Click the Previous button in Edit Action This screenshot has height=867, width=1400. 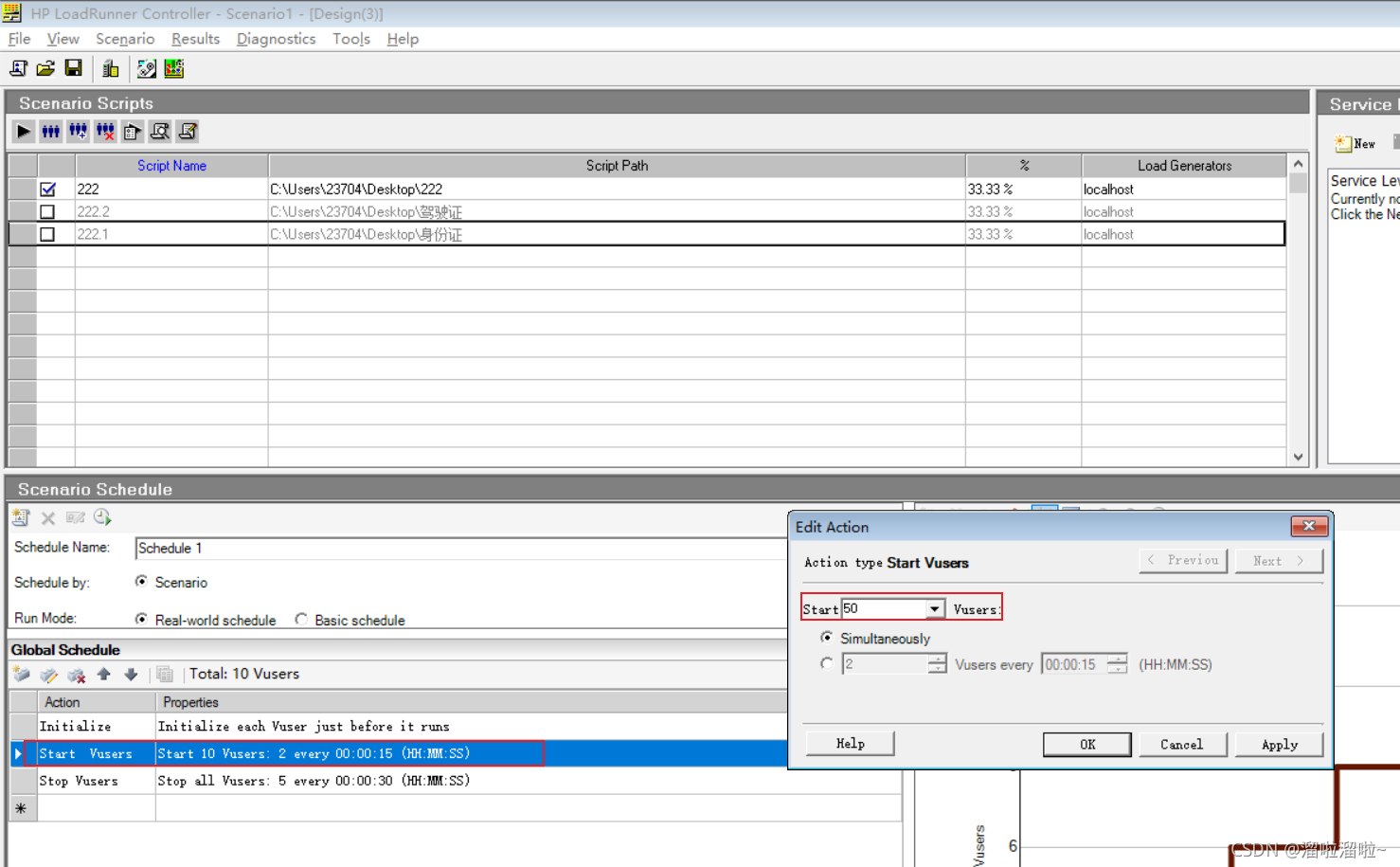(x=1184, y=561)
